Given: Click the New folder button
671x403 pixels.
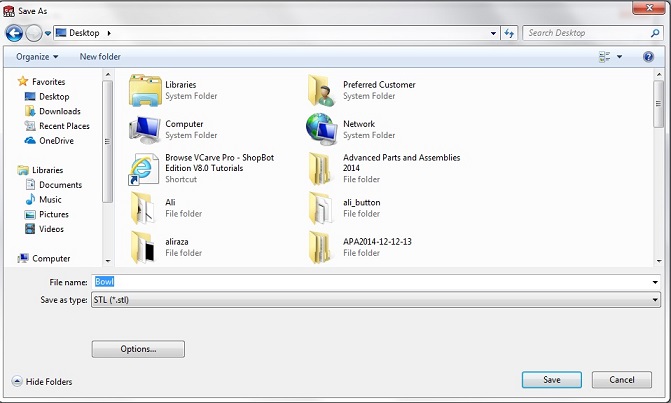Looking at the screenshot, I should click(x=100, y=56).
